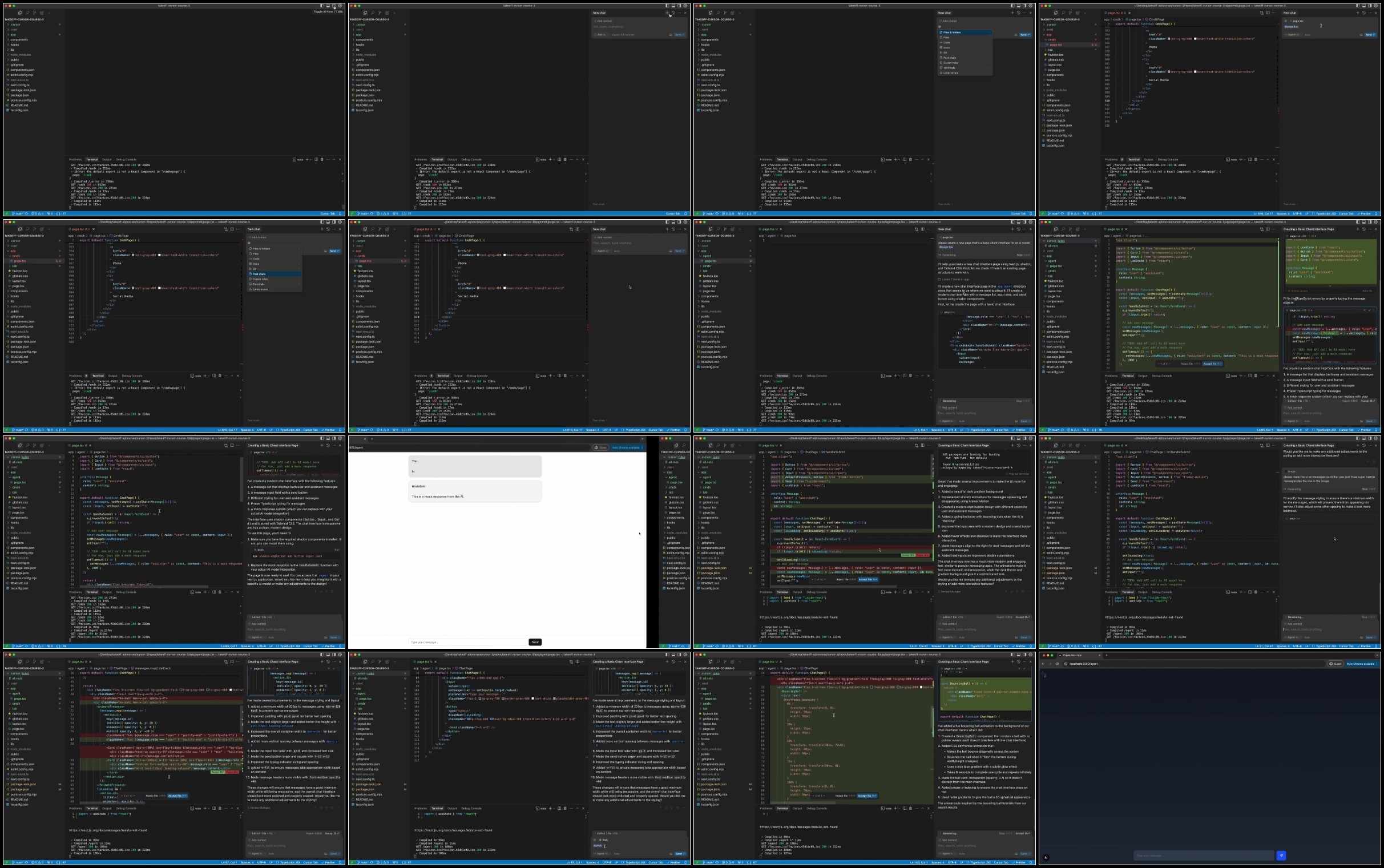Click Guest profile button in dark chat browser

[x=1335, y=664]
